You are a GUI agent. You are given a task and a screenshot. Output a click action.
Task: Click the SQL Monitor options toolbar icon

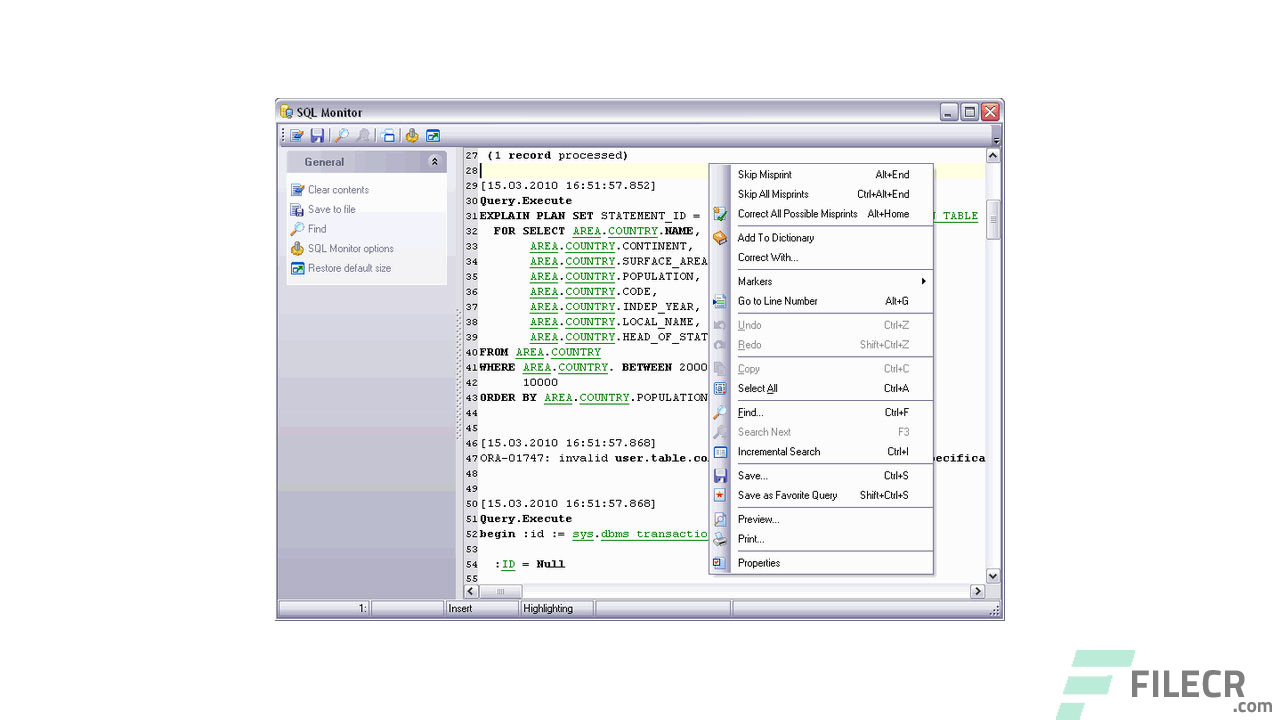(412, 136)
